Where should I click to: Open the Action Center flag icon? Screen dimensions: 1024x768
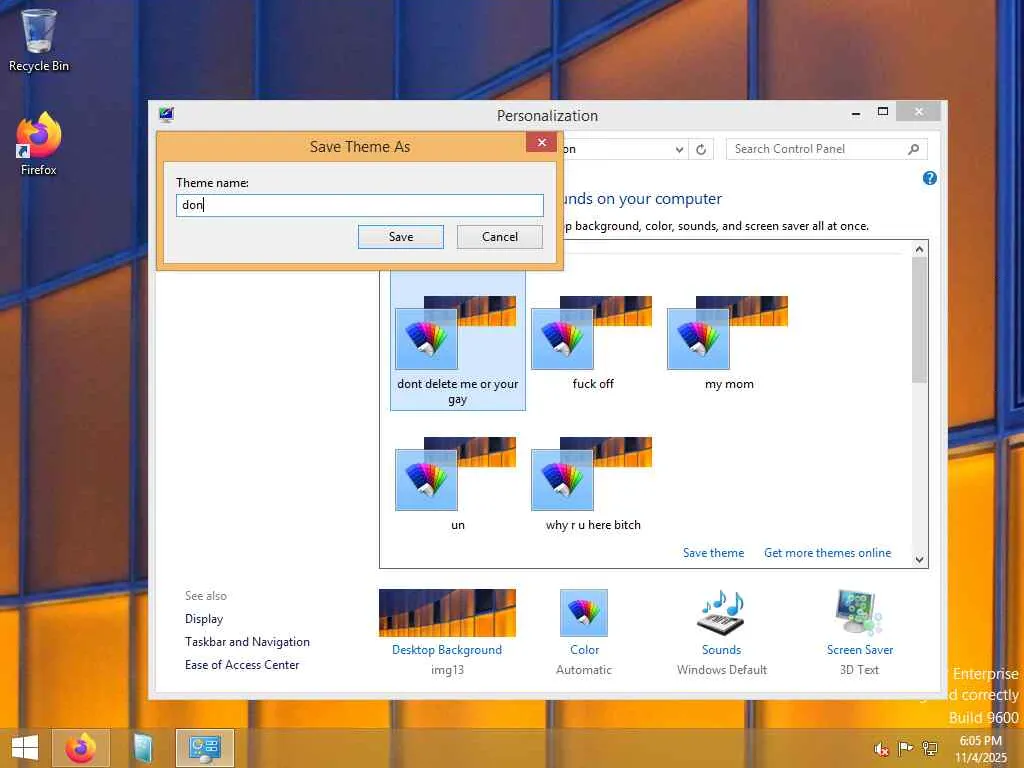[x=905, y=748]
